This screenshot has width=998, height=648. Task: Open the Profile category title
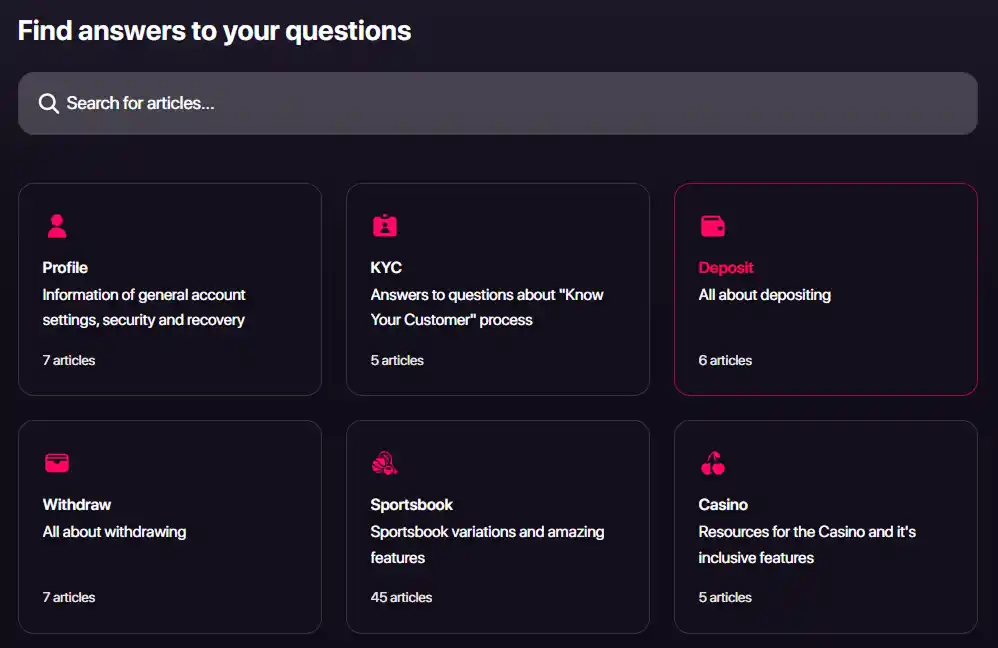point(65,267)
